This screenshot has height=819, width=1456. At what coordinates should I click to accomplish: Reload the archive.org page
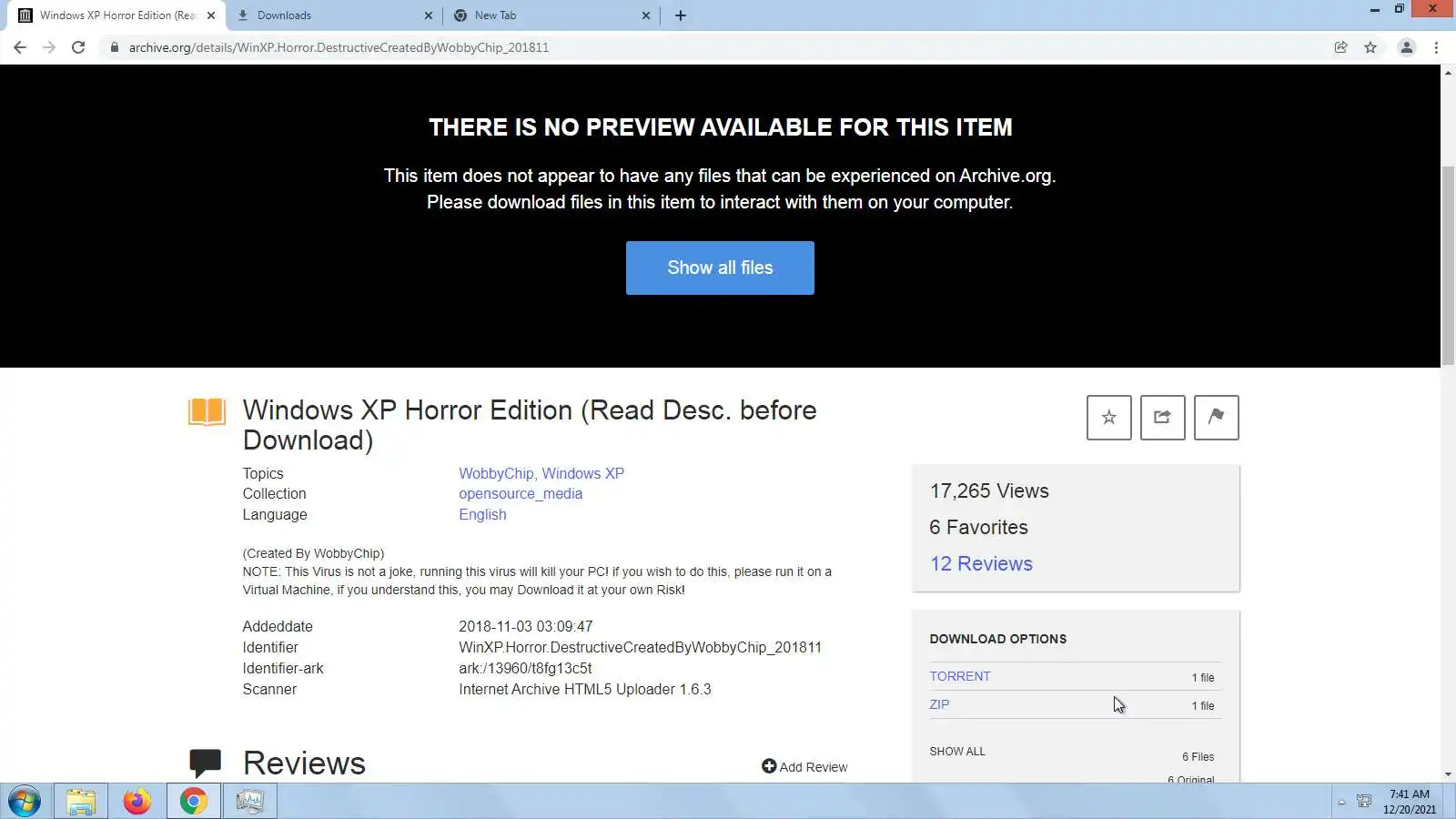coord(78,47)
